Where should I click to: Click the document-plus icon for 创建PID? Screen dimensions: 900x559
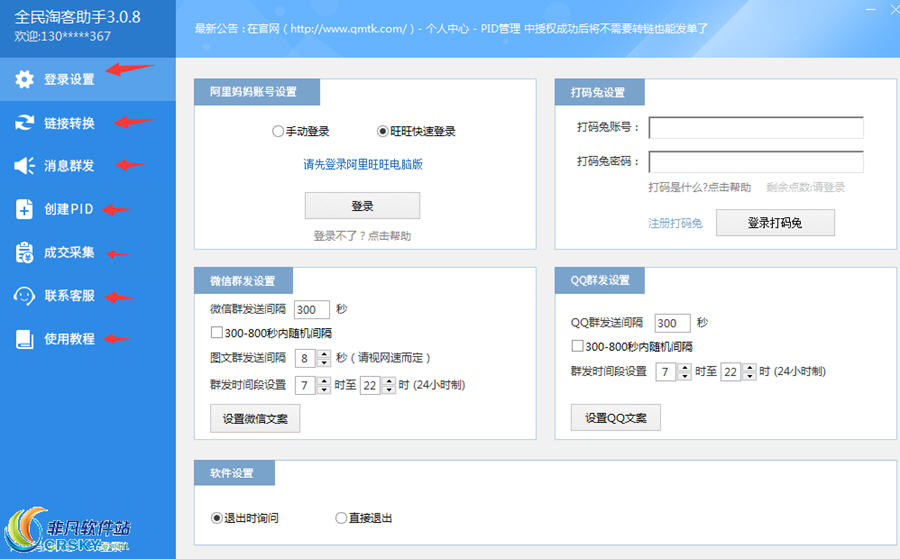24,209
